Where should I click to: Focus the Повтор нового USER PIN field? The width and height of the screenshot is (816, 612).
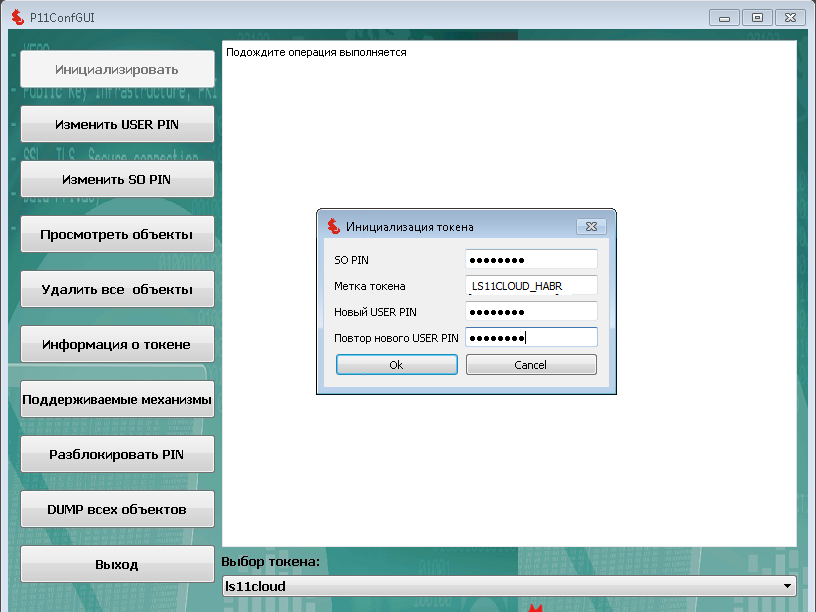point(531,338)
